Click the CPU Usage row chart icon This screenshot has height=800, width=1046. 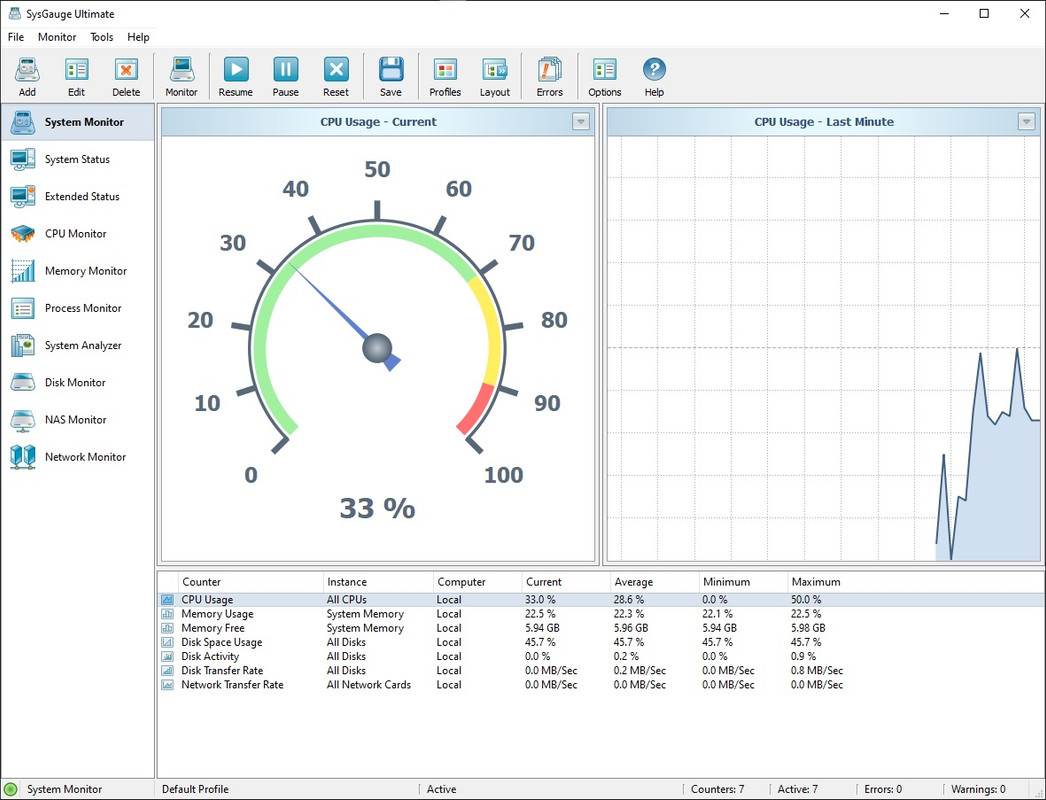[x=167, y=600]
